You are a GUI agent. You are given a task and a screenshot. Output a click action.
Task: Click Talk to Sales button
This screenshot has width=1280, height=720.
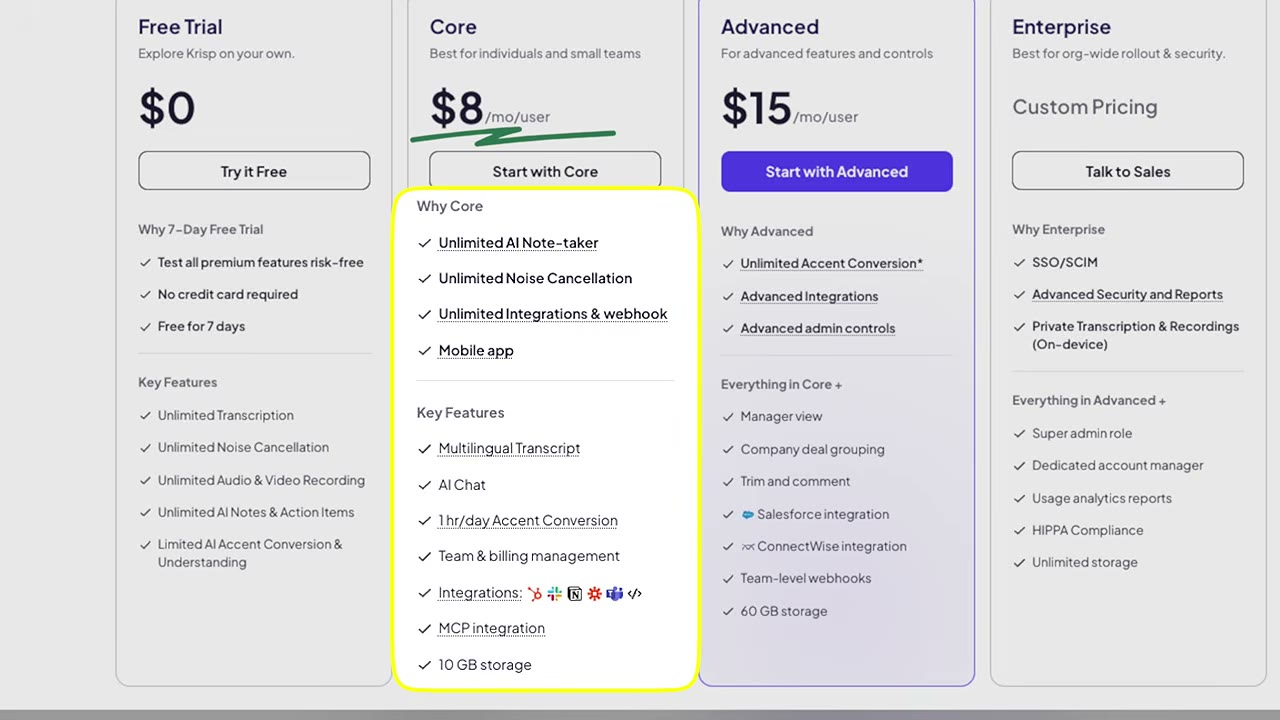(x=1128, y=171)
